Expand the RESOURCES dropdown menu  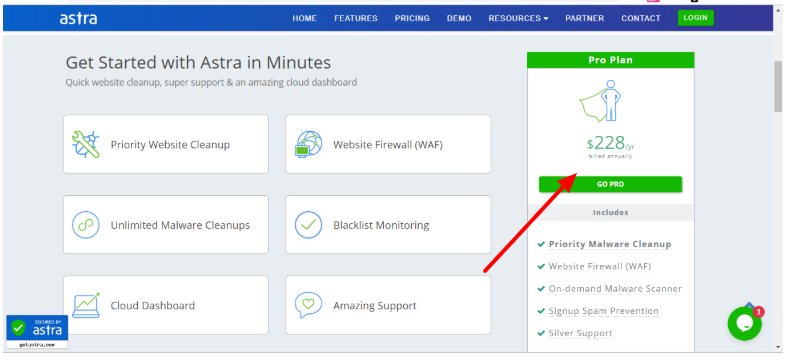tap(518, 18)
